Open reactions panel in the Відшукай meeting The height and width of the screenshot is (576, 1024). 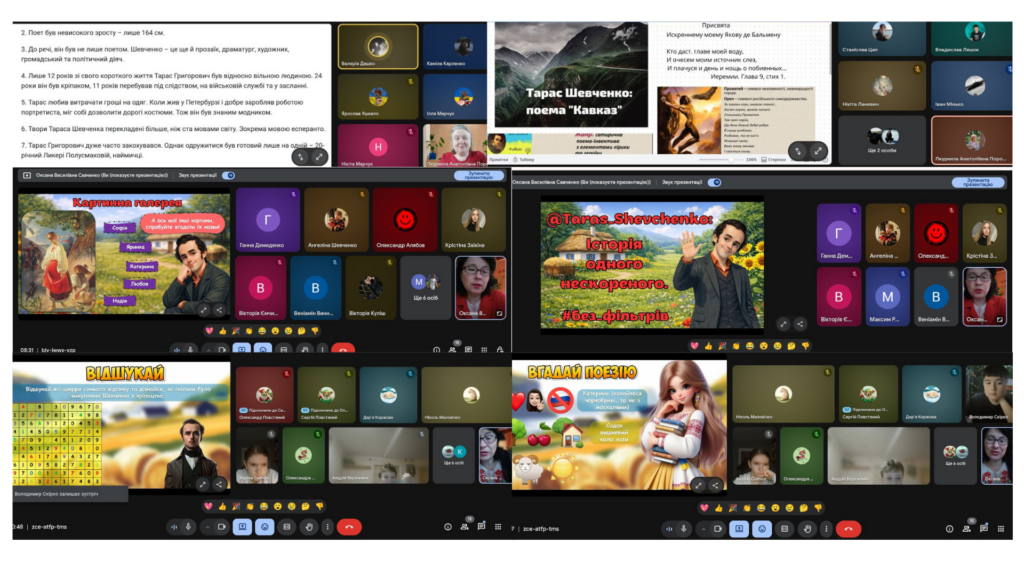(x=264, y=527)
